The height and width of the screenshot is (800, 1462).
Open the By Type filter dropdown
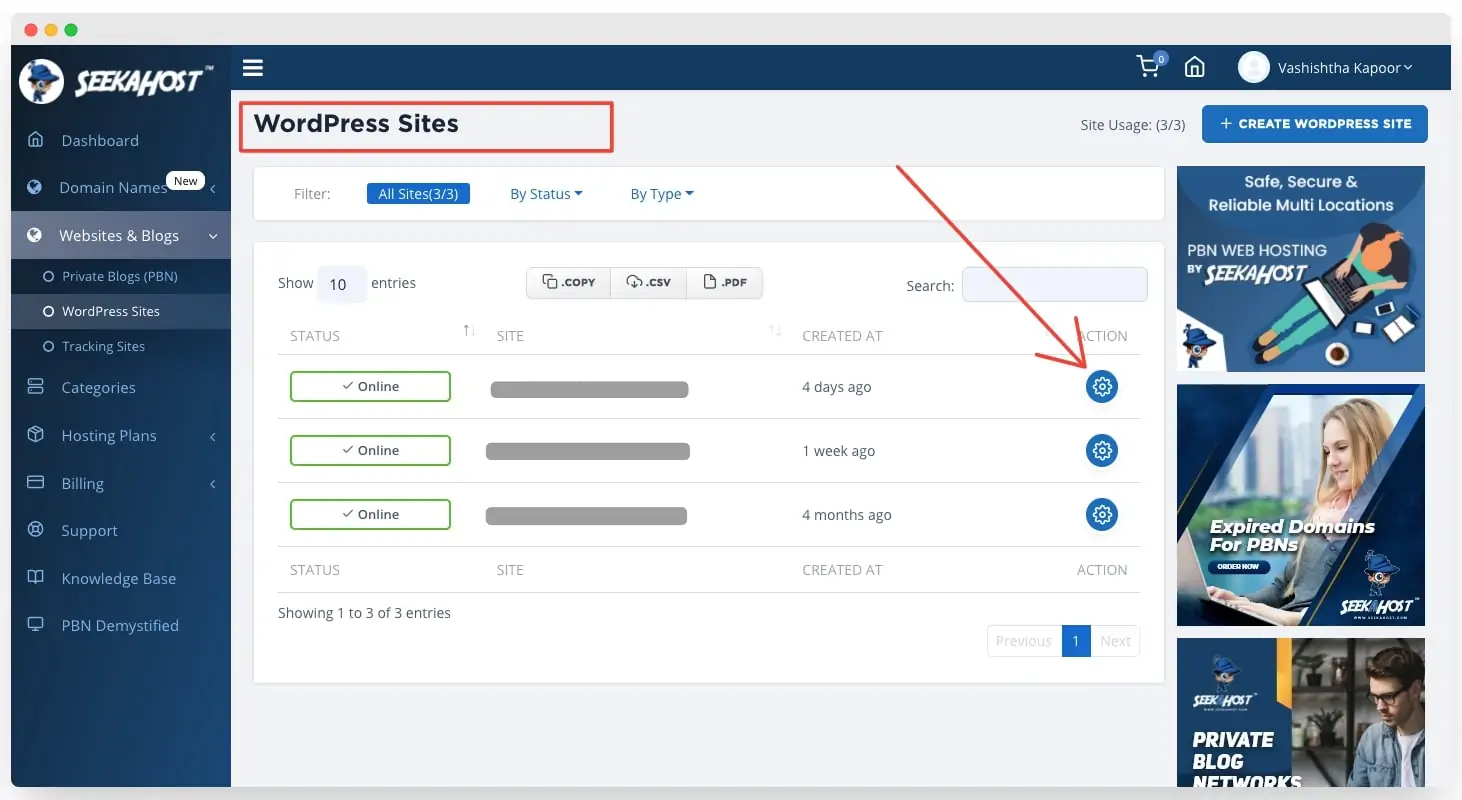coord(662,194)
